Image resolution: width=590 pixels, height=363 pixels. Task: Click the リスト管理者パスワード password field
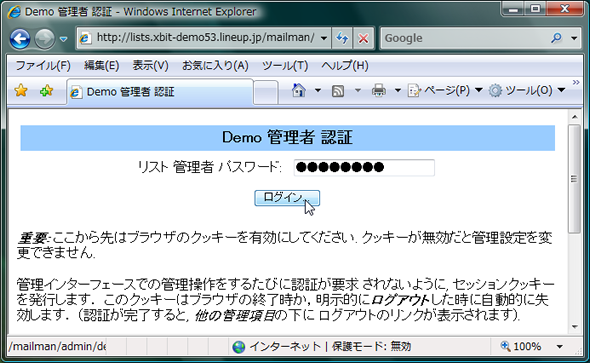point(364,167)
